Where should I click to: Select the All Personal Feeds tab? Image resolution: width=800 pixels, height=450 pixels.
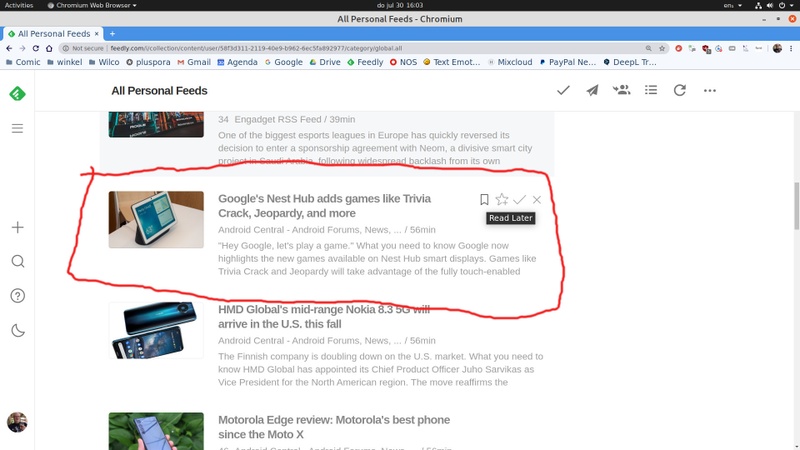click(x=54, y=34)
